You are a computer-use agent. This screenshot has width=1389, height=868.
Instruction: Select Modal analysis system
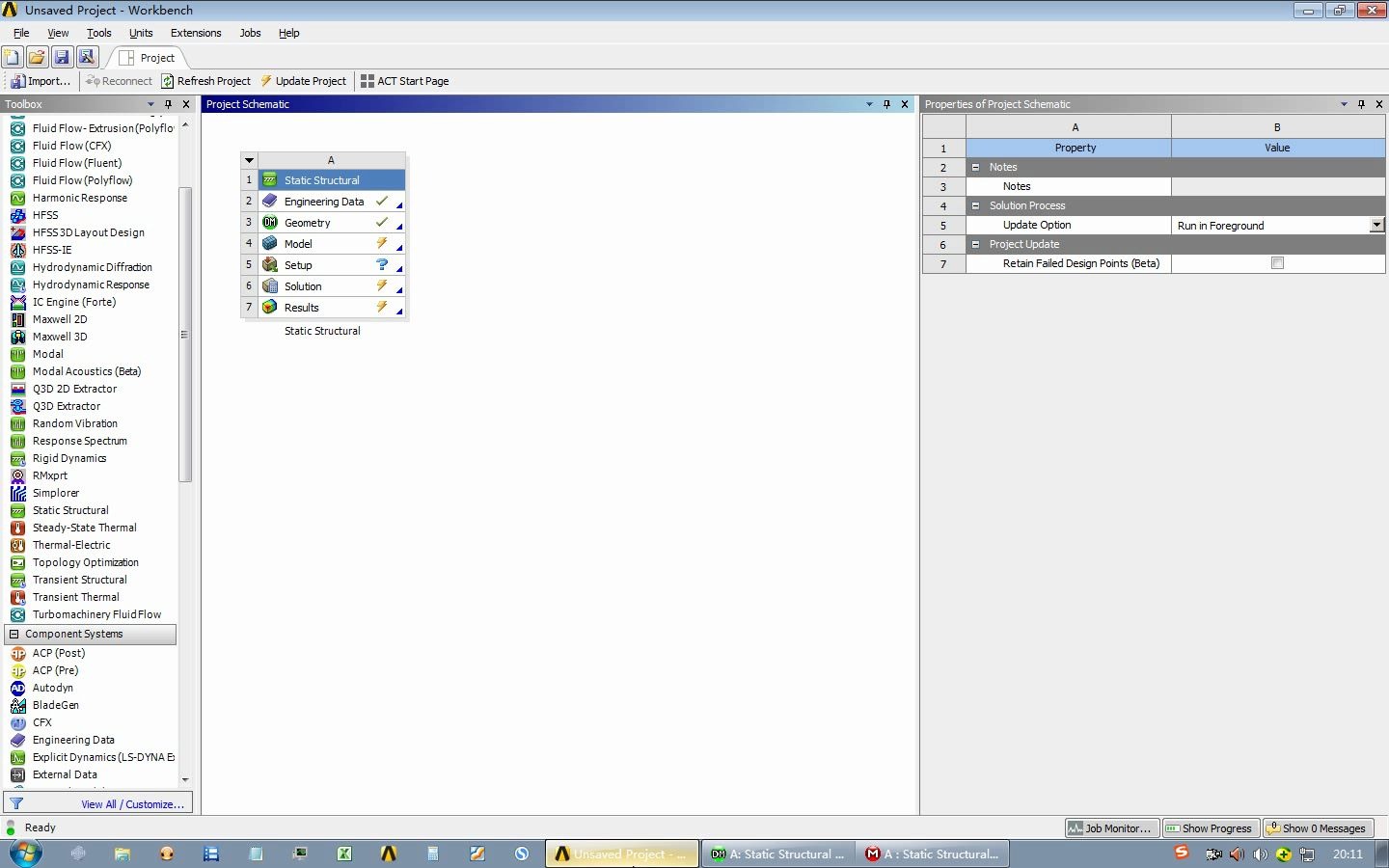coord(47,354)
